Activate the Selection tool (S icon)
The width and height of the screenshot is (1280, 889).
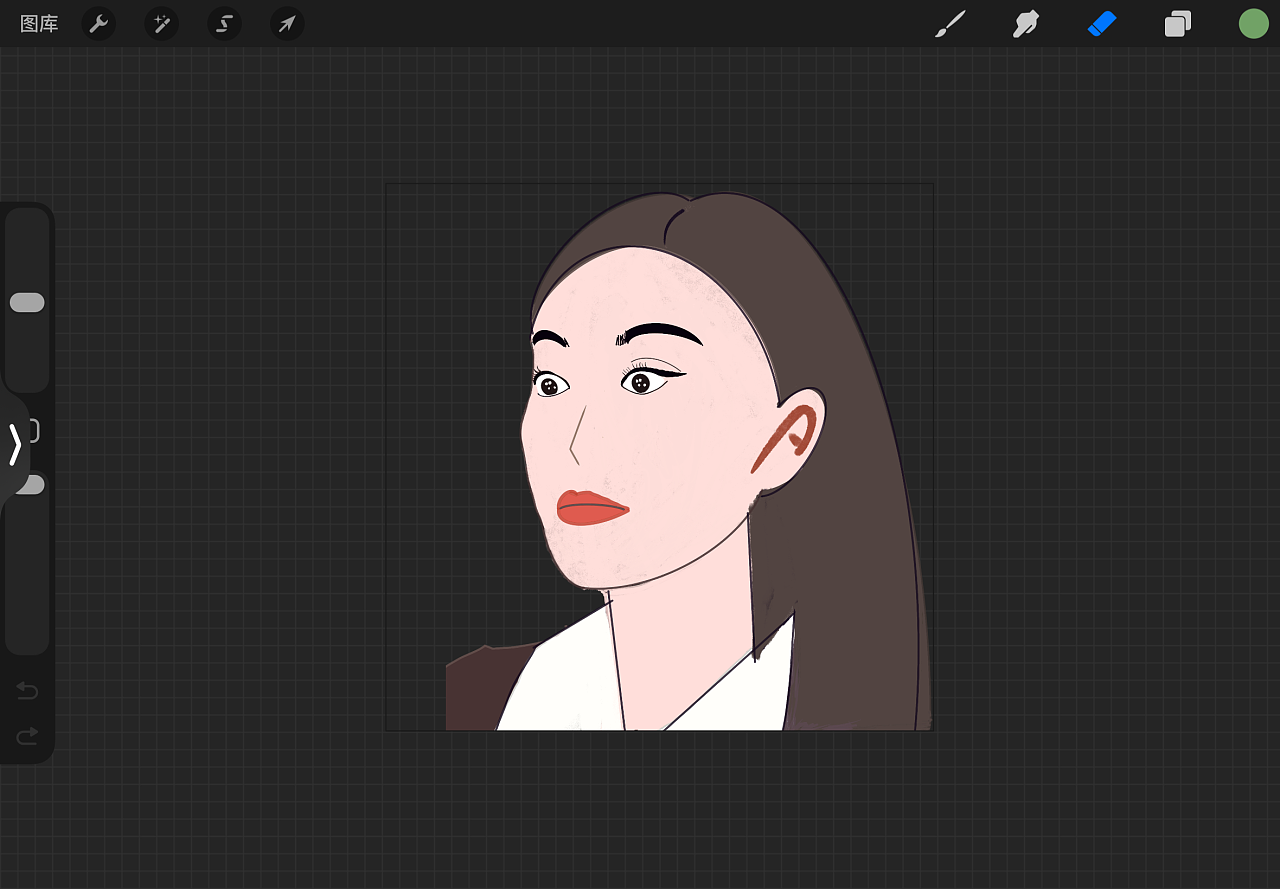pos(224,24)
